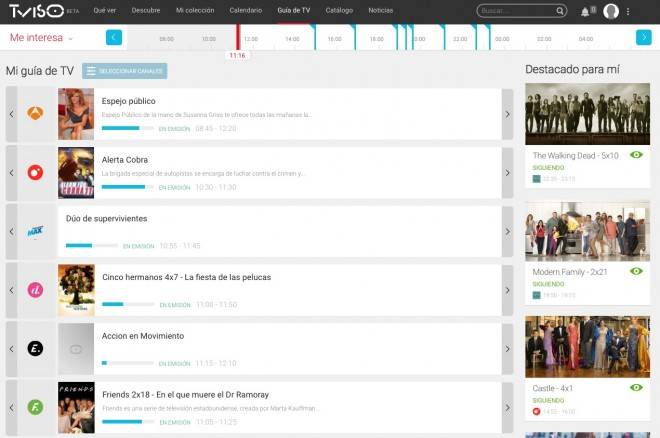Open Modern Family - 2x21 link
The height and width of the screenshot is (438, 660).
click(x=570, y=272)
